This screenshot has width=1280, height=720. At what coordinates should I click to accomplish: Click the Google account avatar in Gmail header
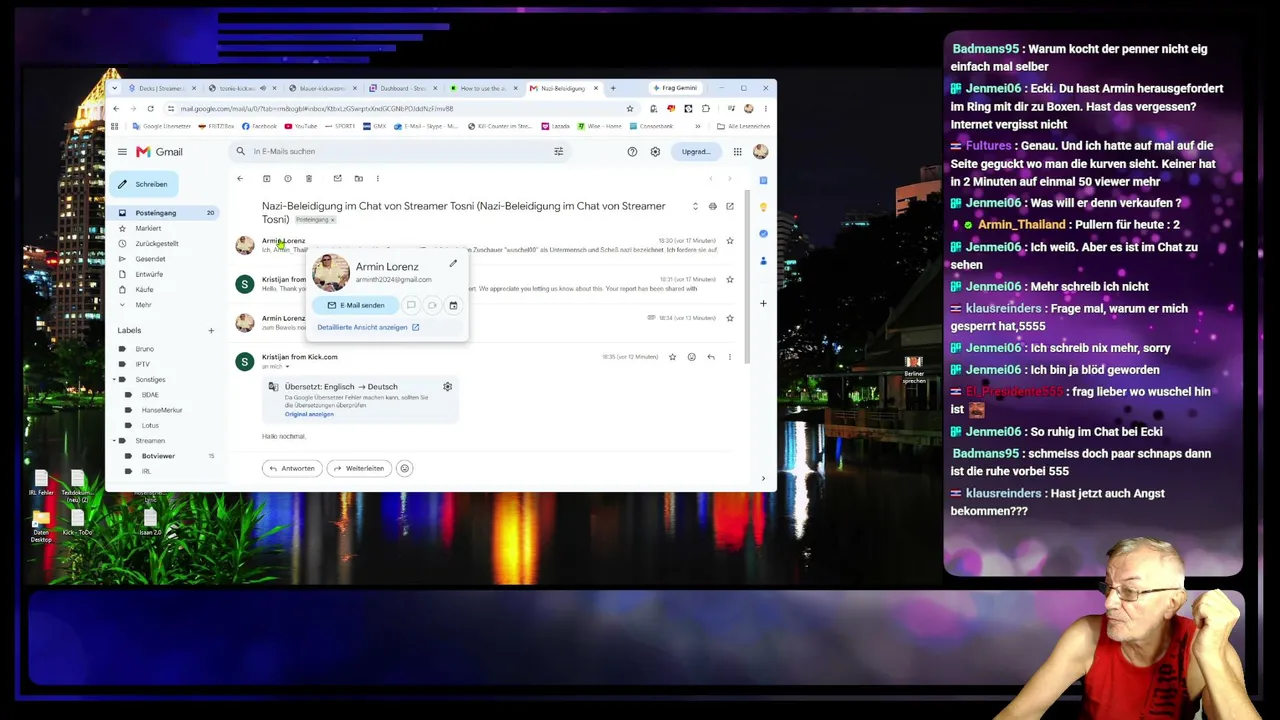(x=761, y=152)
